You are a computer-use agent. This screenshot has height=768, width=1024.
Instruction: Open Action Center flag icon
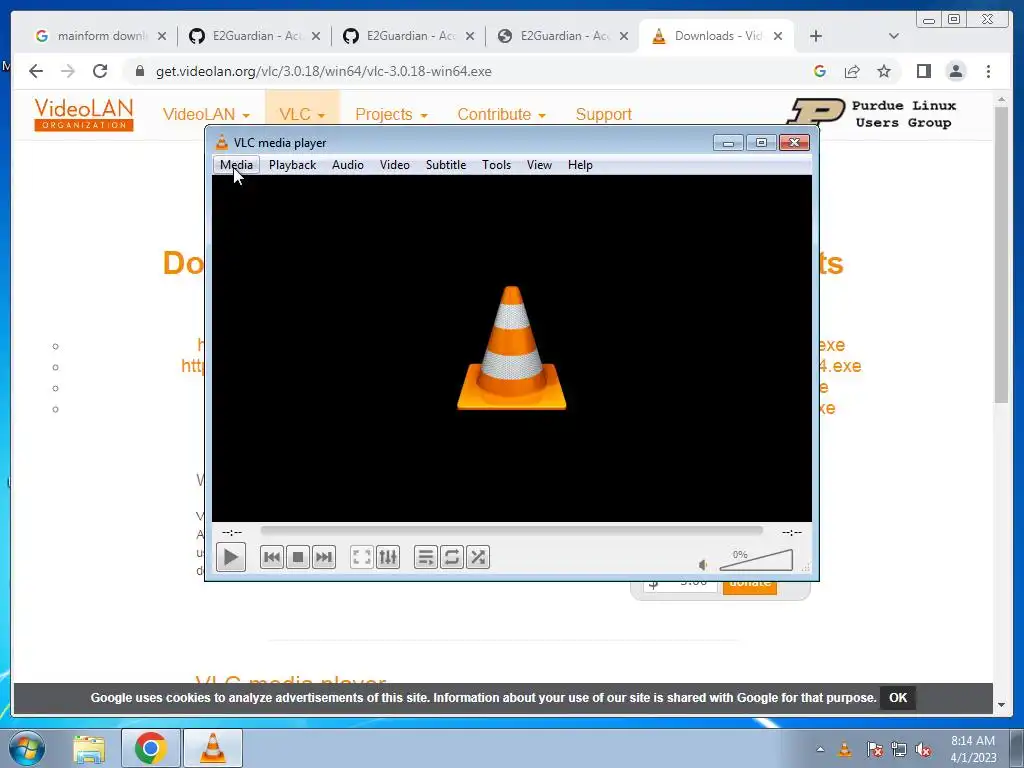(x=874, y=750)
